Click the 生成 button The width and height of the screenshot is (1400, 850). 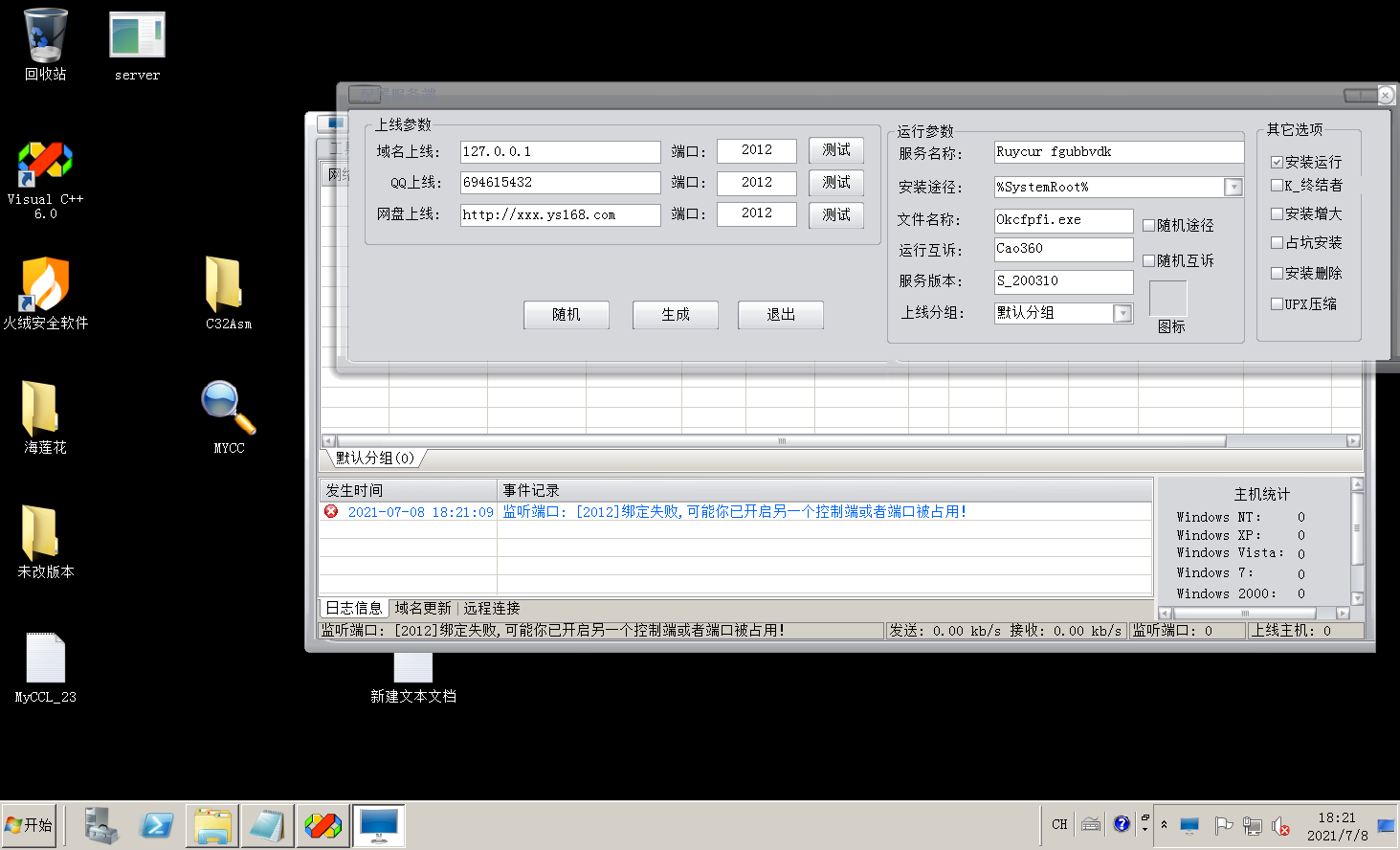676,314
